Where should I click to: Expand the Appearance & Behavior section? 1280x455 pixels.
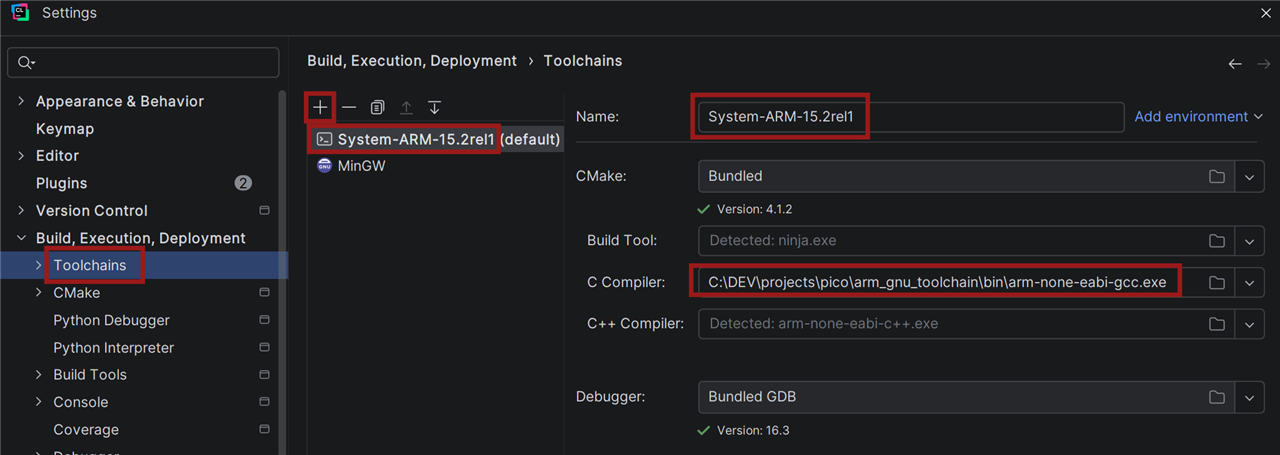click(21, 101)
